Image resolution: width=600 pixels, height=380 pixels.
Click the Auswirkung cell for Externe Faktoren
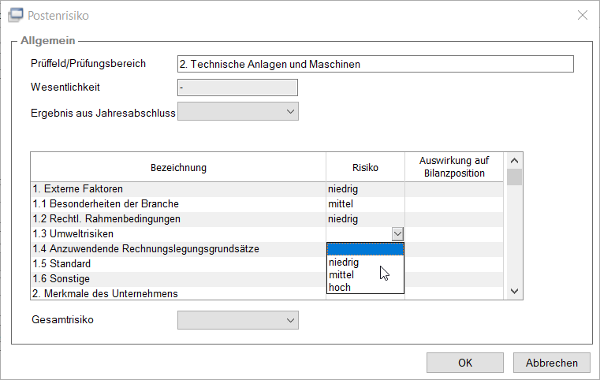454,189
